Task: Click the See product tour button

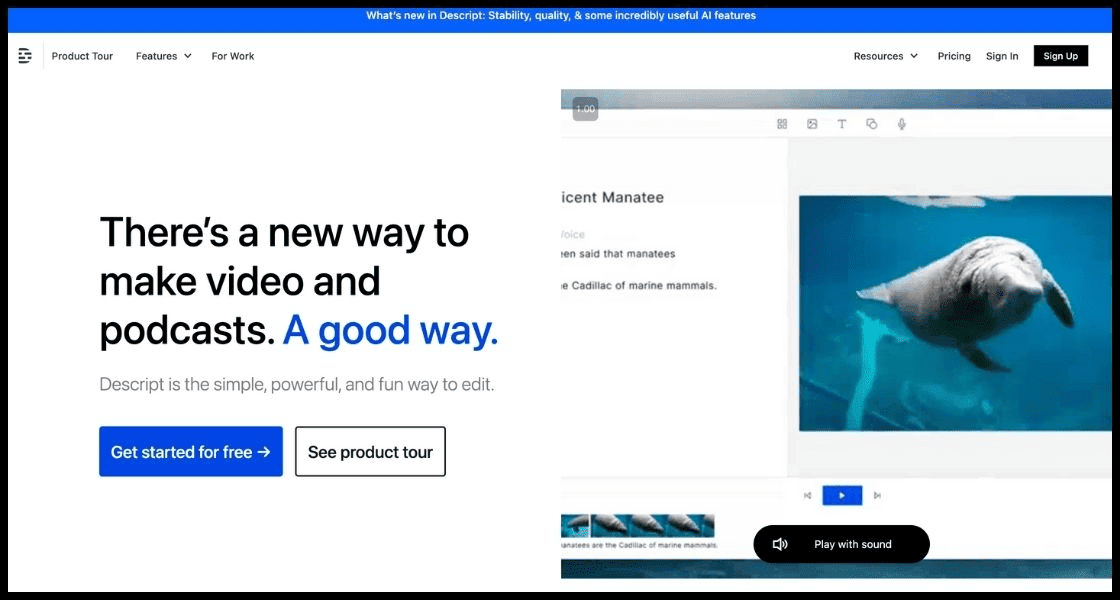Action: (x=370, y=452)
